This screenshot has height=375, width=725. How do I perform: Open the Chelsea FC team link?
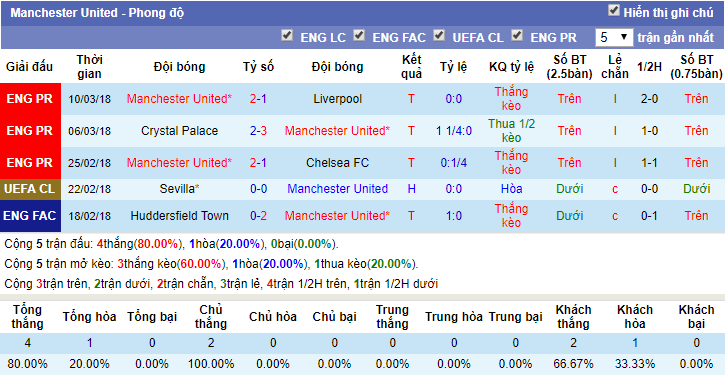[338, 163]
